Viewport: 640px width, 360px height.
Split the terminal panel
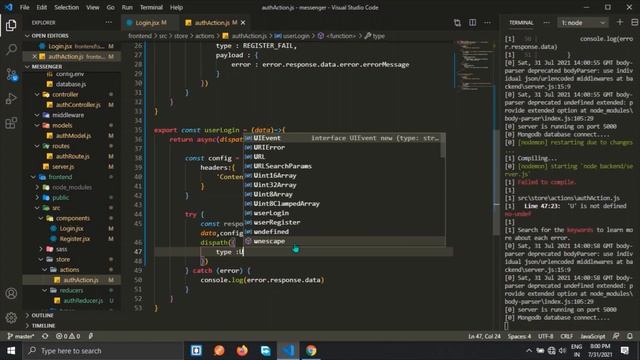coord(635,22)
